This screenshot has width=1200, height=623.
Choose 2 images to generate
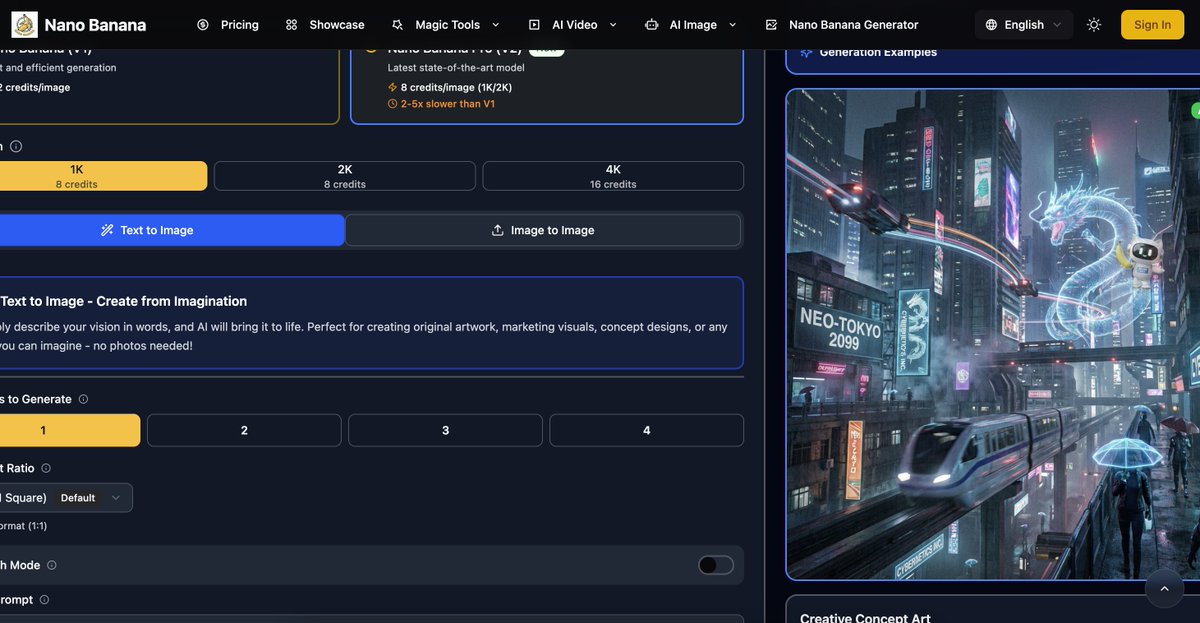coord(244,430)
